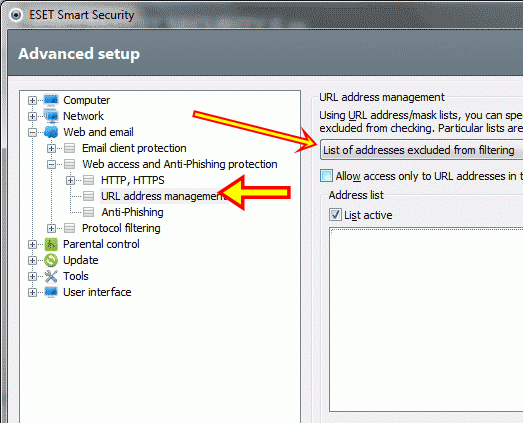Expand the Protocol filtering node

coord(51,228)
